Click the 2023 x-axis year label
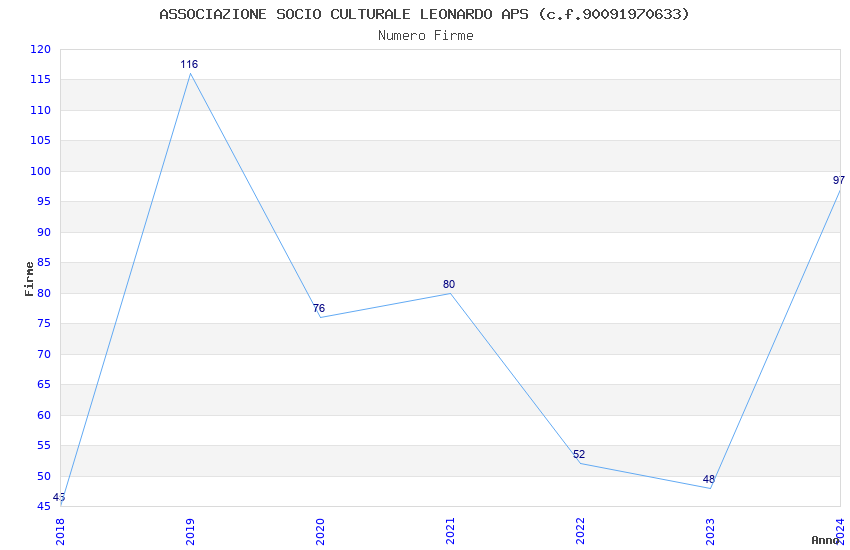The image size is (850, 550). tap(710, 532)
